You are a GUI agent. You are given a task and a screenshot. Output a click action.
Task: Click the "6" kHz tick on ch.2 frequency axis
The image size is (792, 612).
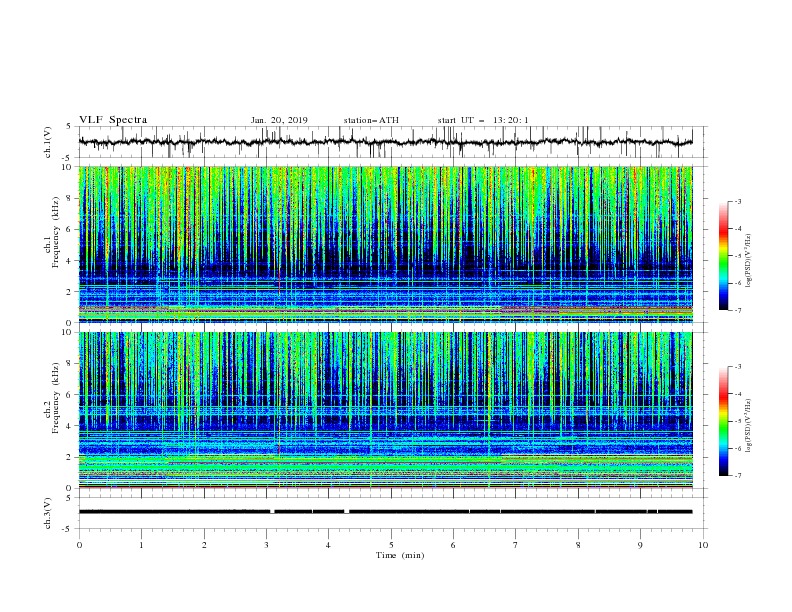(70, 395)
